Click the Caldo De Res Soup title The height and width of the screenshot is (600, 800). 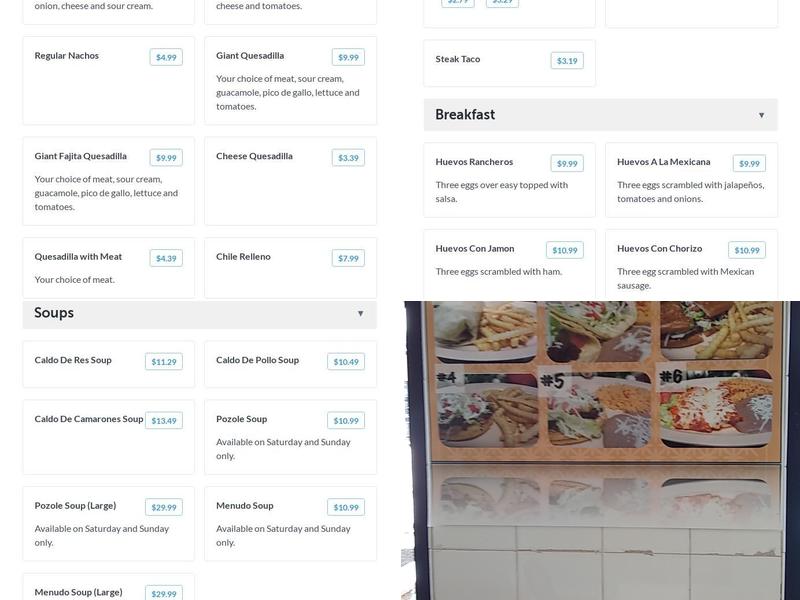73,360
